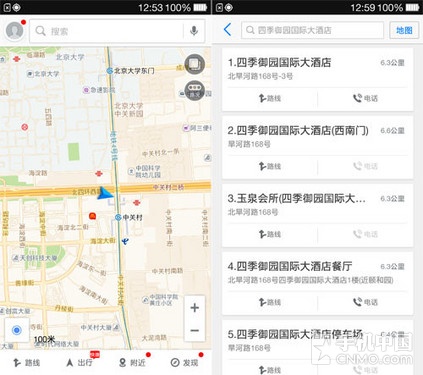Get 路线 for result 1 hotel
Viewport: 423px width, 375px height.
(270, 98)
